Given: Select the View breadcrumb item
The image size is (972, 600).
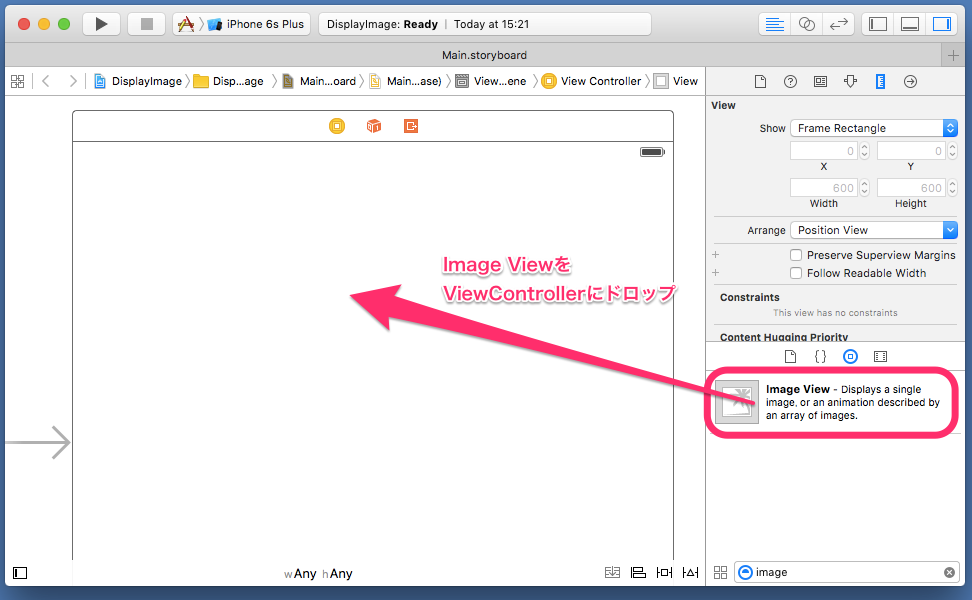Looking at the screenshot, I should coord(676,81).
